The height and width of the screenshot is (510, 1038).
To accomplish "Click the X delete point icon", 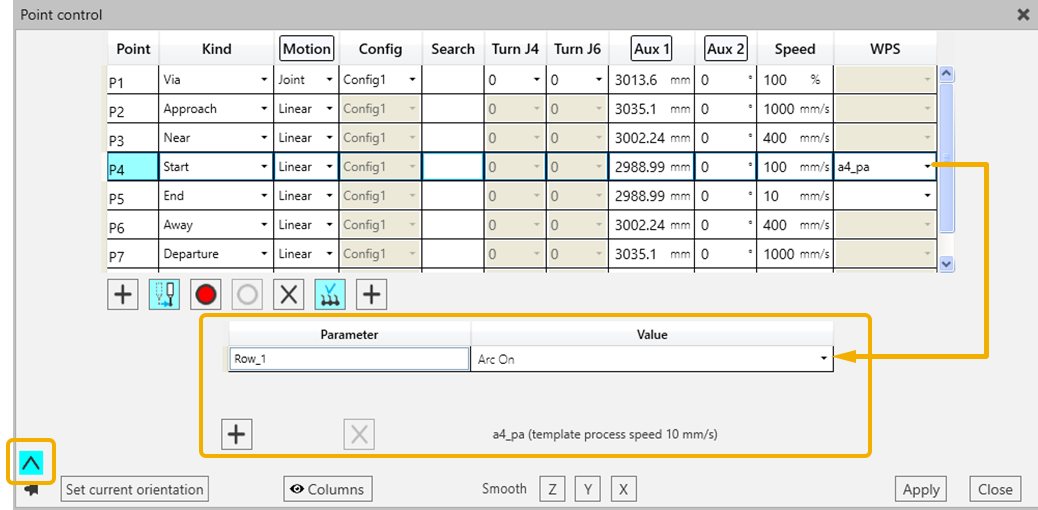I will [x=289, y=294].
